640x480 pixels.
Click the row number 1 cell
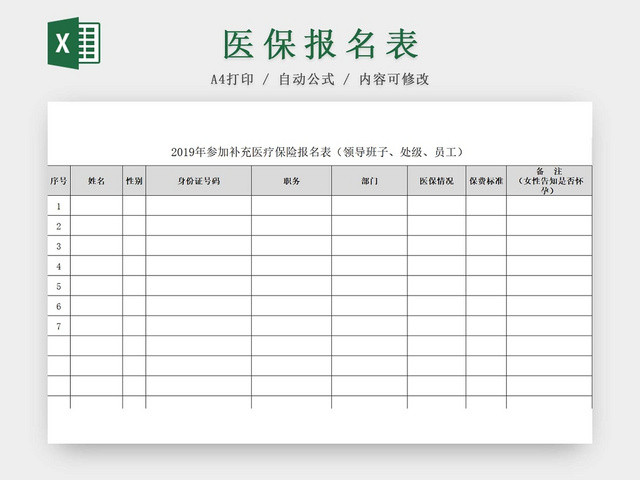[59, 206]
